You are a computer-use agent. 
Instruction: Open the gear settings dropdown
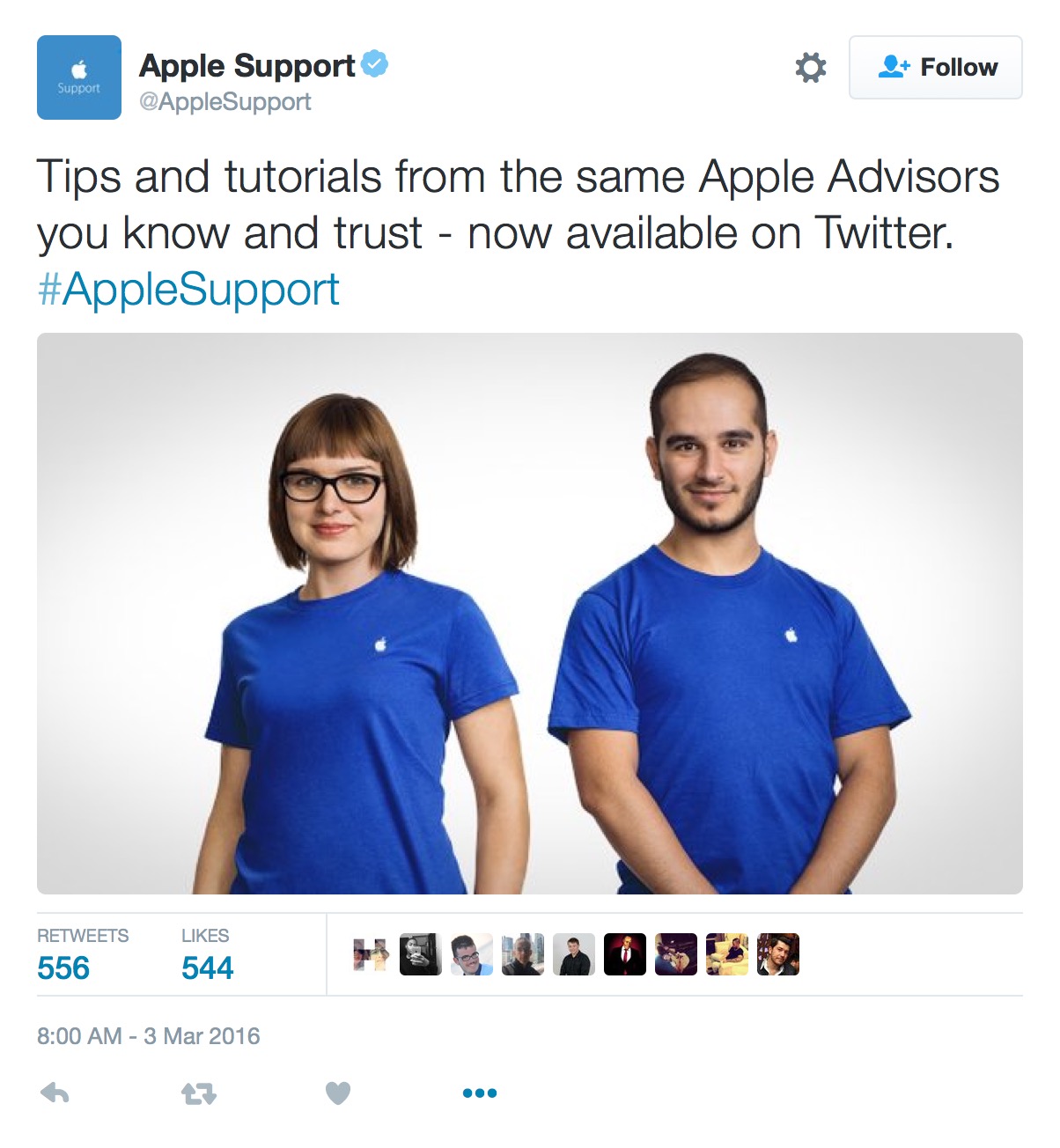coord(811,67)
